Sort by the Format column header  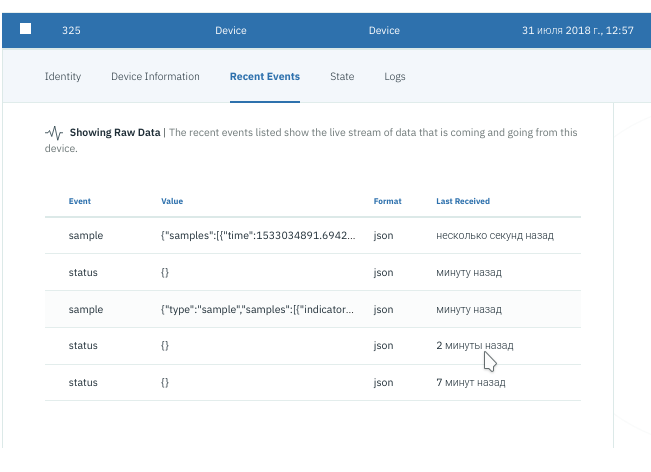click(387, 201)
